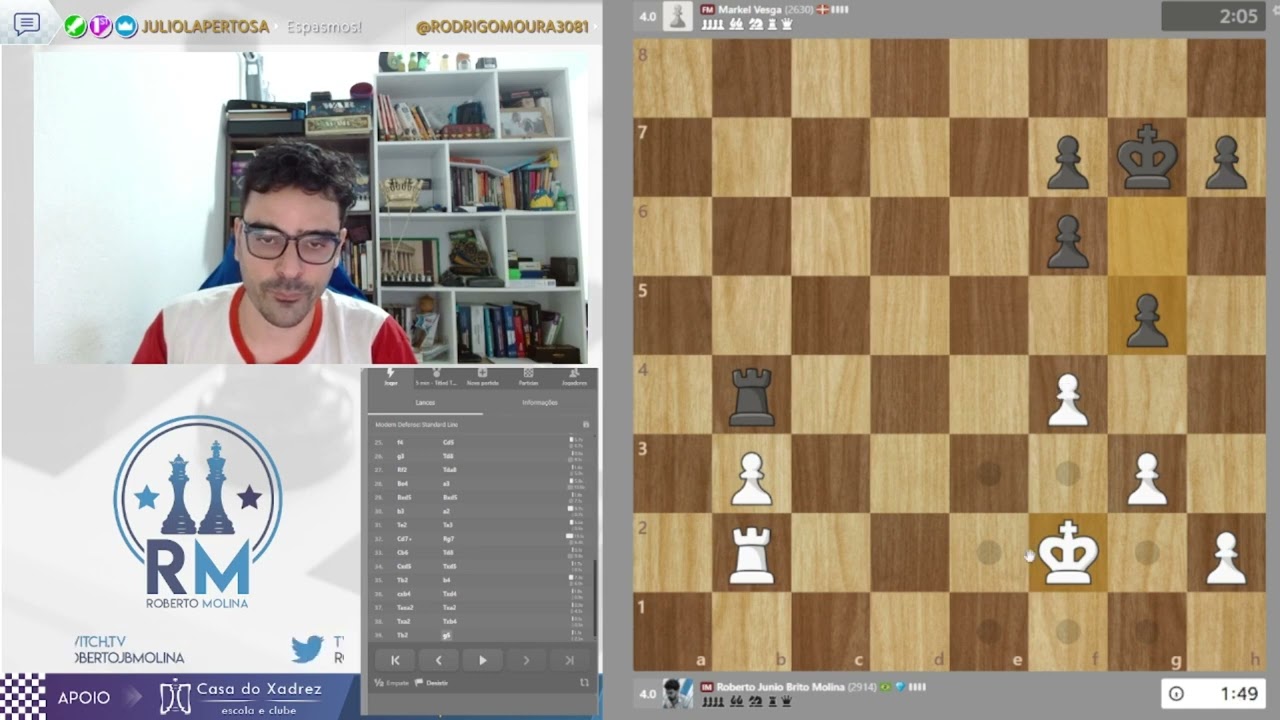Viewport: 1280px width, 720px height.
Task: Click Markel Vesga pawn avatar
Action: [678, 16]
